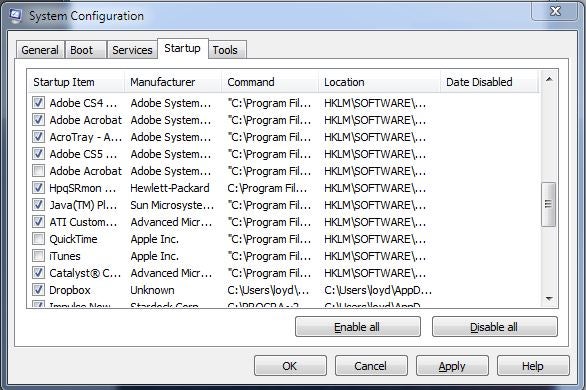The height and width of the screenshot is (390, 586).
Task: Uncheck the Adobe CS4 startup item
Action: pyautogui.click(x=38, y=103)
